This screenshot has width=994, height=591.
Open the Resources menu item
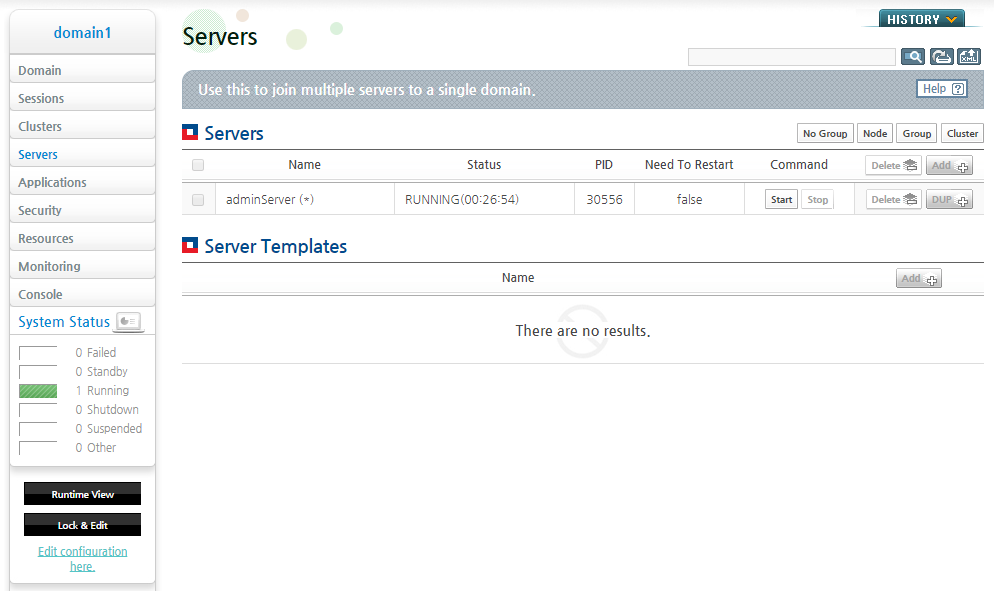pyautogui.click(x=82, y=238)
